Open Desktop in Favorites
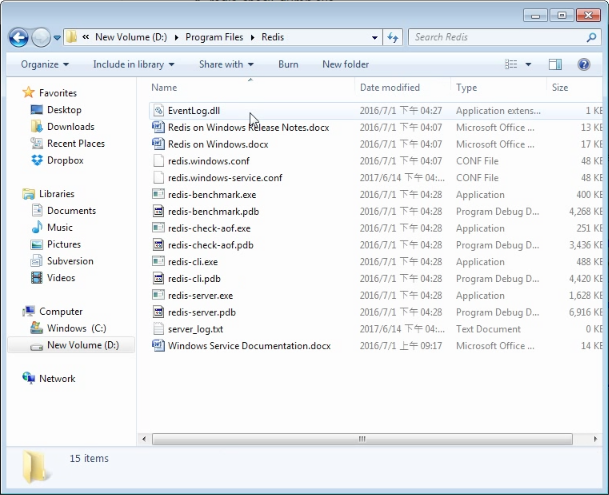The width and height of the screenshot is (609, 495). pos(64,110)
